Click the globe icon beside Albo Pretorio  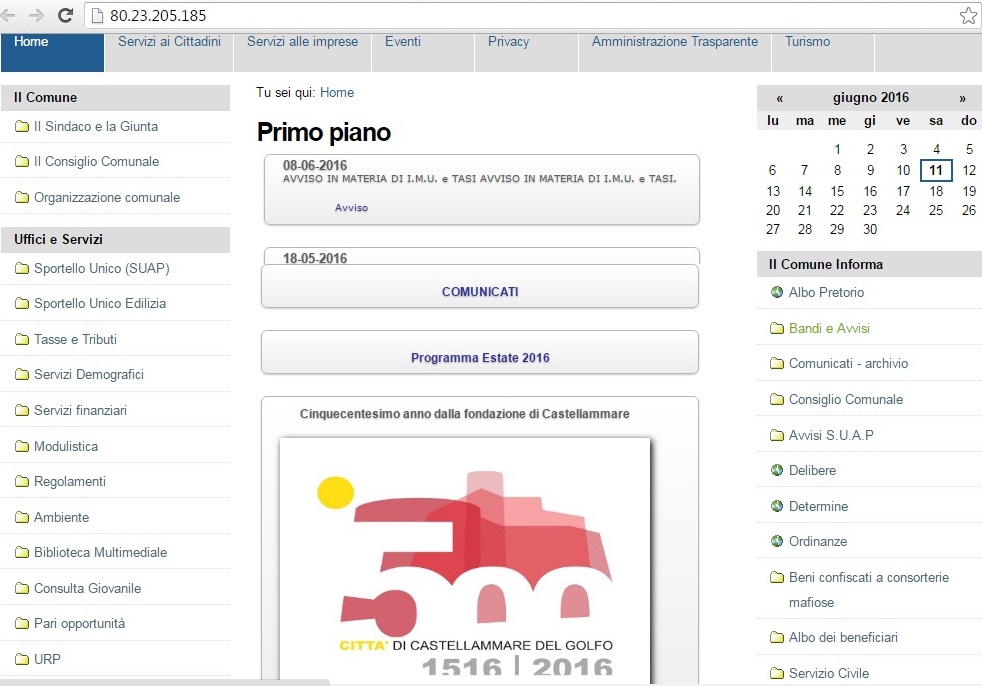tap(776, 293)
